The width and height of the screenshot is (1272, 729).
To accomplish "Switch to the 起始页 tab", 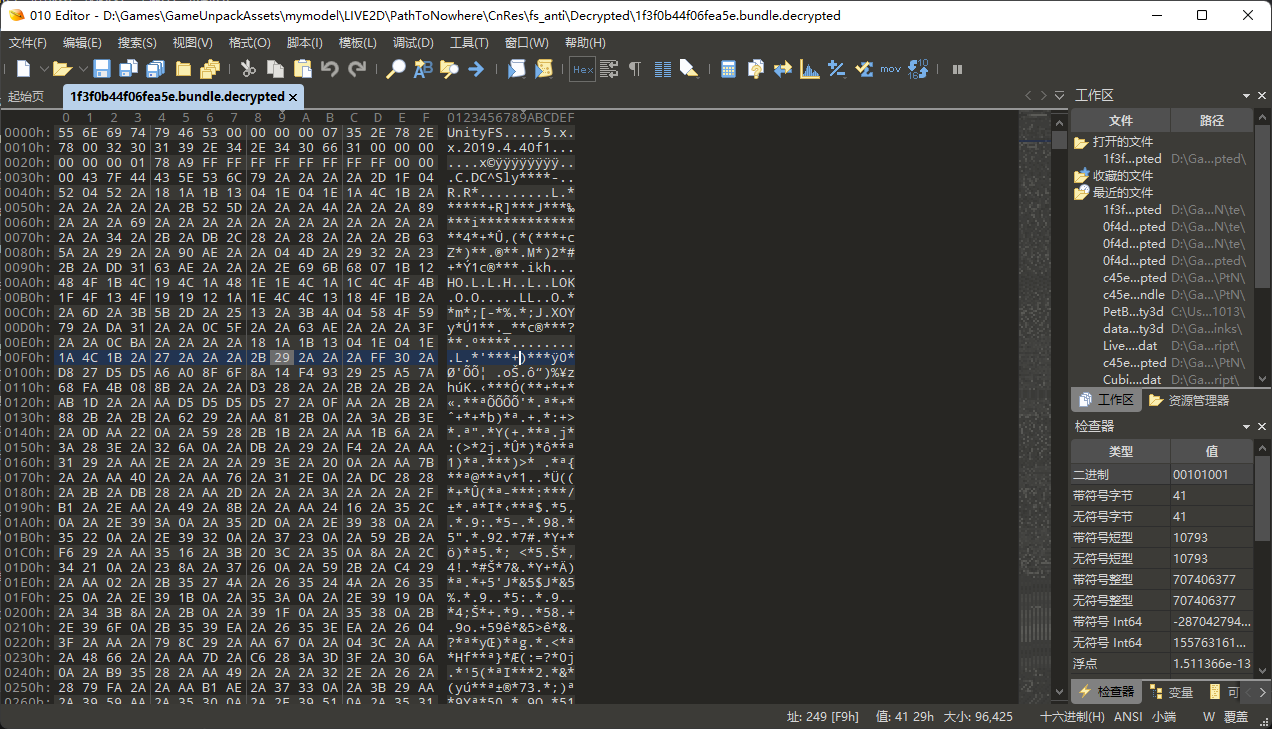I will coord(26,97).
